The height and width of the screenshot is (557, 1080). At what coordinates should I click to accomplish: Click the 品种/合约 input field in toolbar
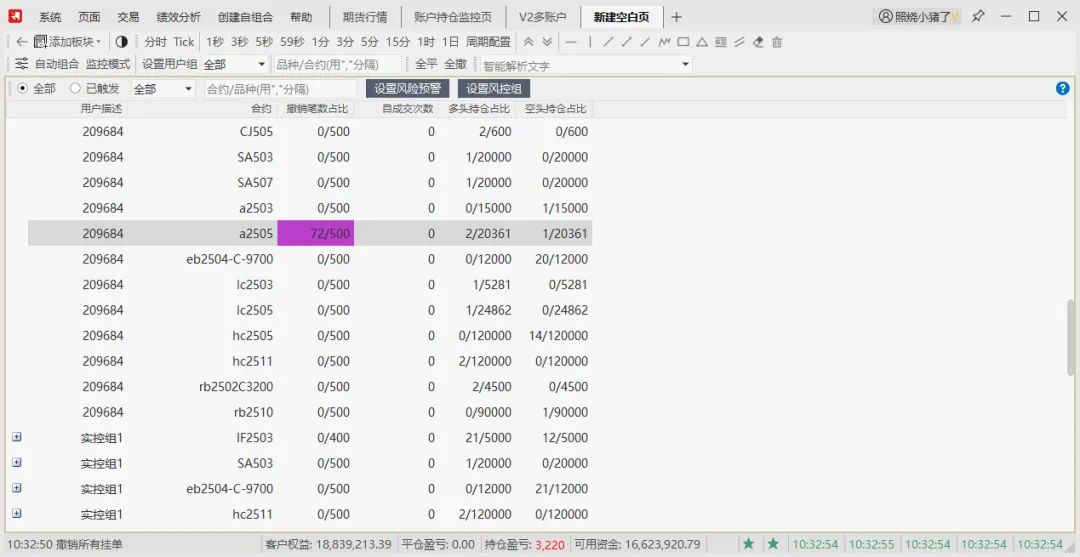coord(338,64)
